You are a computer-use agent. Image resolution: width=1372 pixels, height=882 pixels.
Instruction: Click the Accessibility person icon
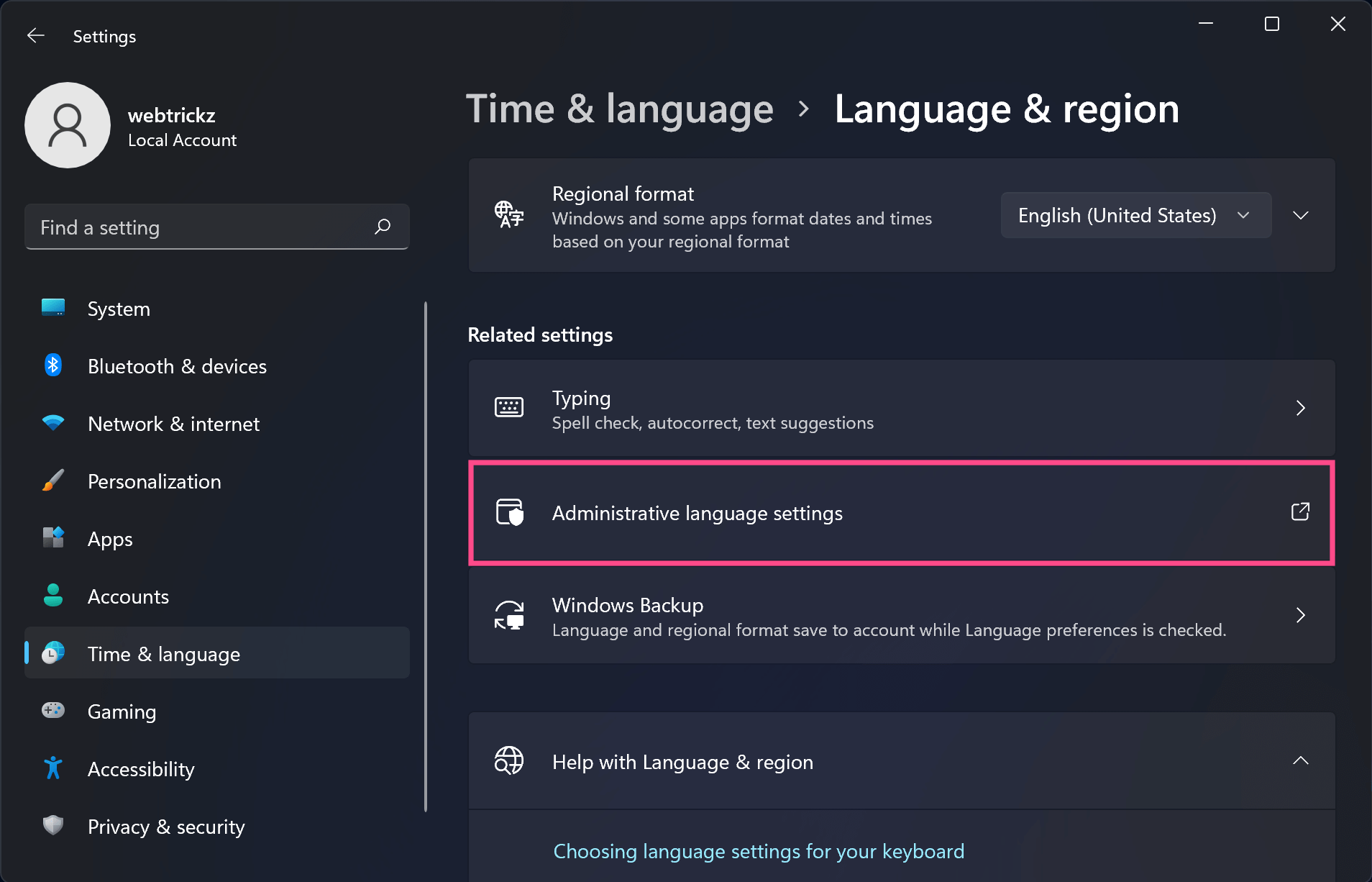(x=52, y=768)
